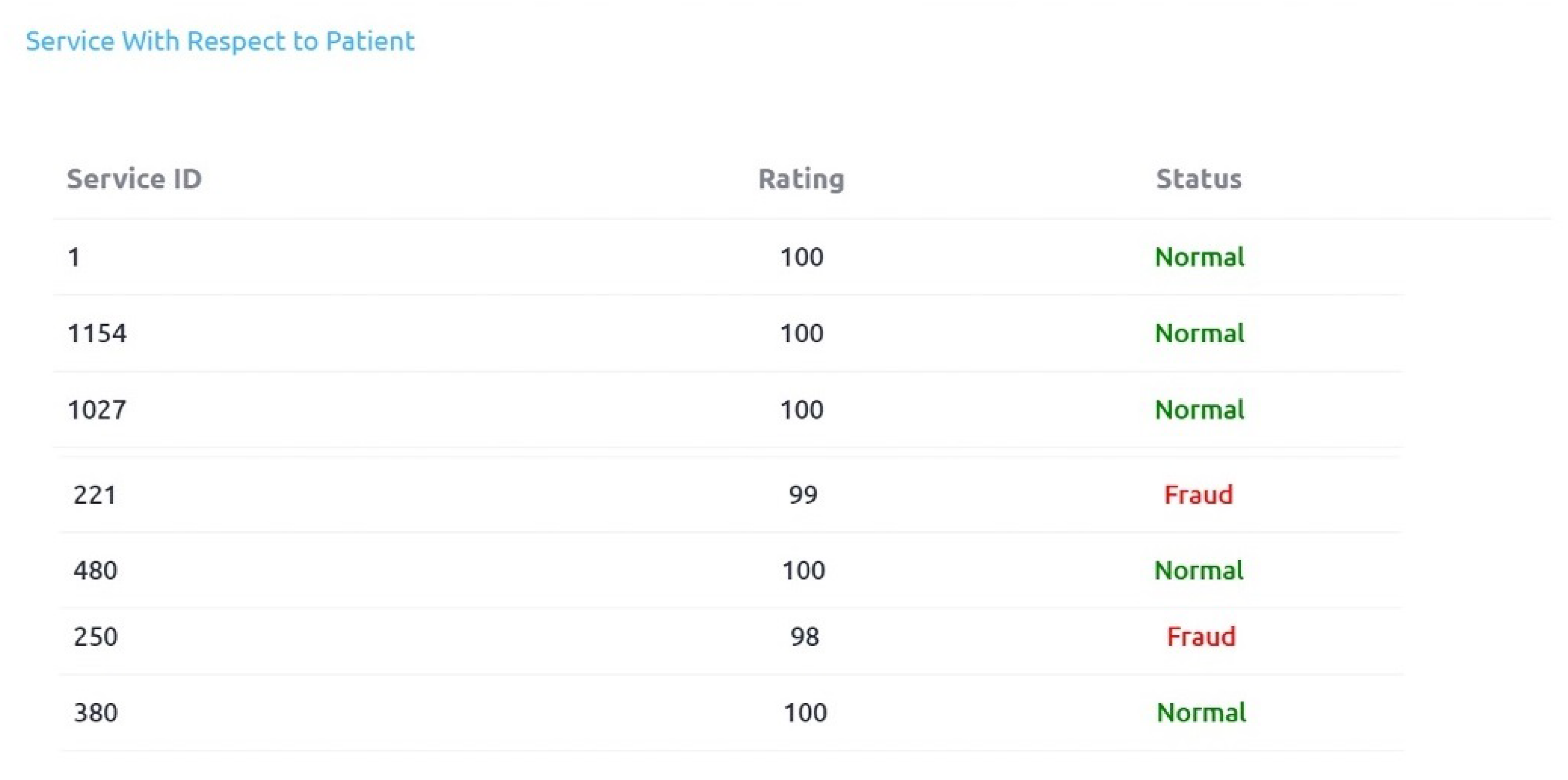The width and height of the screenshot is (1568, 780).
Task: Click the Status column header
Action: (x=1198, y=179)
